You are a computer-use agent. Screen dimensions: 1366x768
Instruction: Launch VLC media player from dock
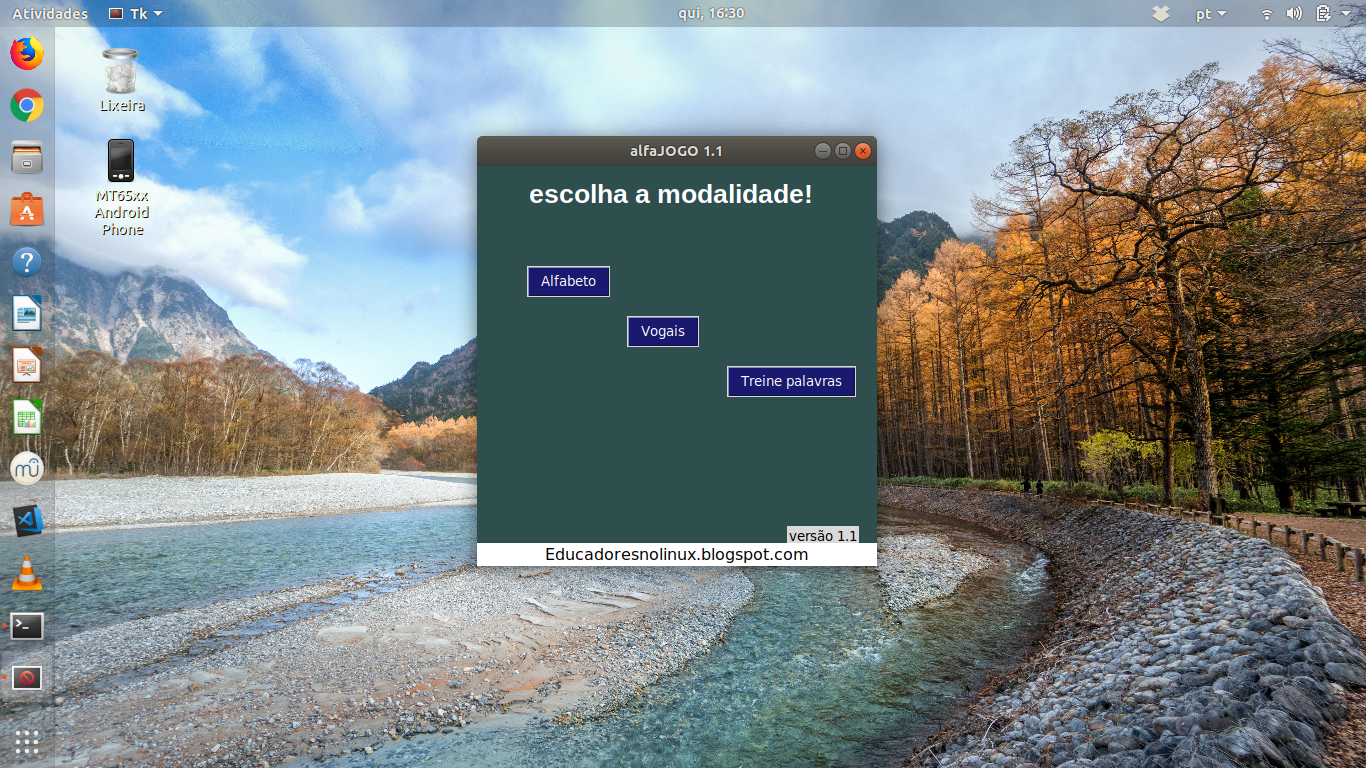coord(27,574)
